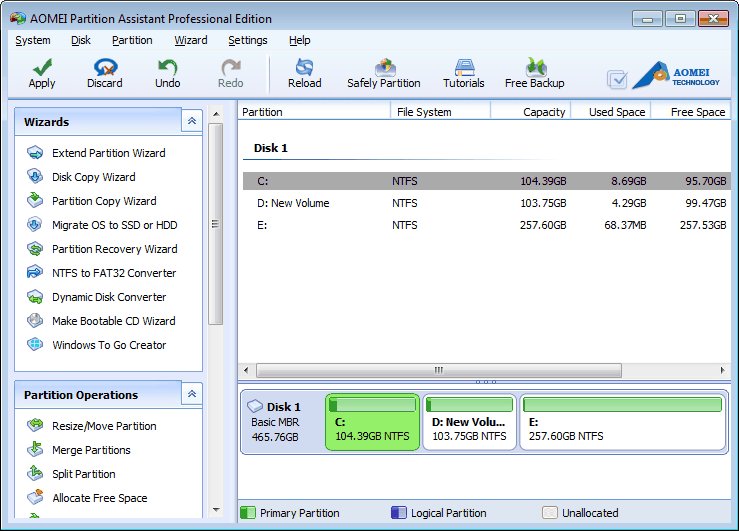The image size is (739, 531).
Task: Click the checkmark note icon beside AOMEI logo
Action: (x=617, y=79)
